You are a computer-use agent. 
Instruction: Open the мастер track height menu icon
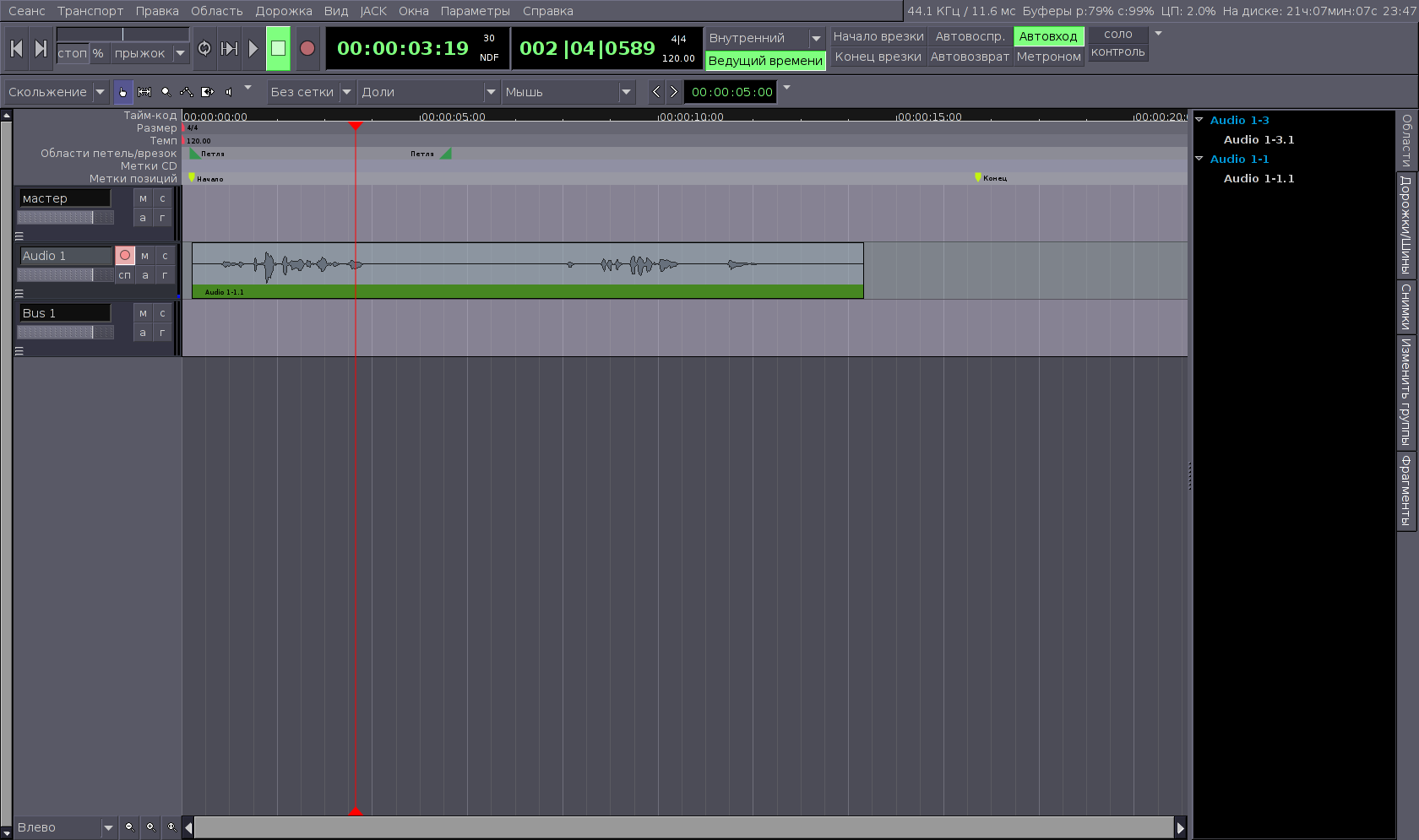click(19, 236)
